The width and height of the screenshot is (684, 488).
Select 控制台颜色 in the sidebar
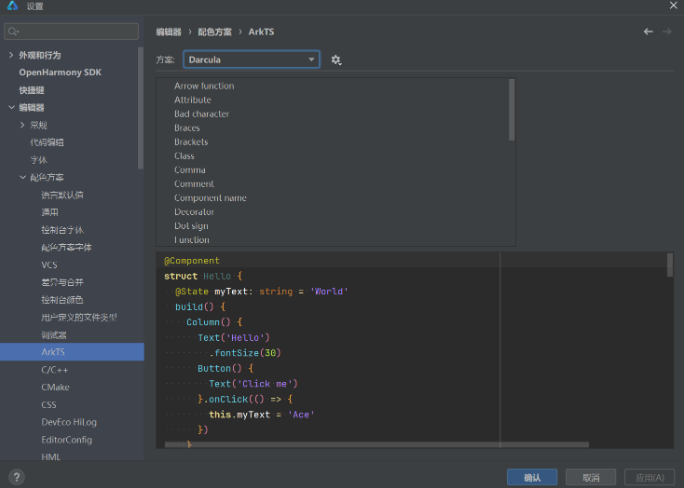[62, 300]
